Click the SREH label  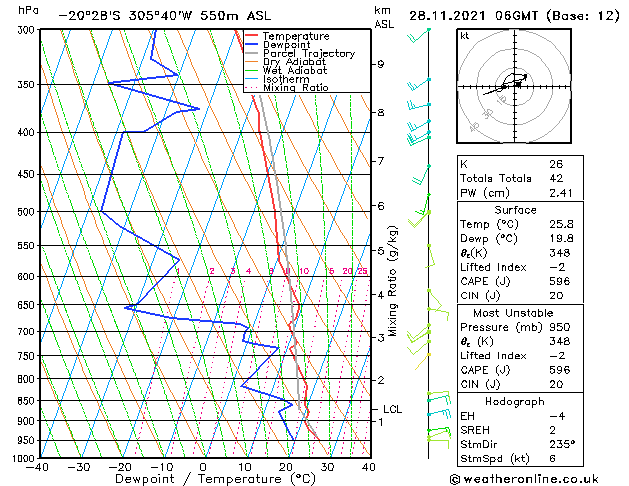point(475,430)
